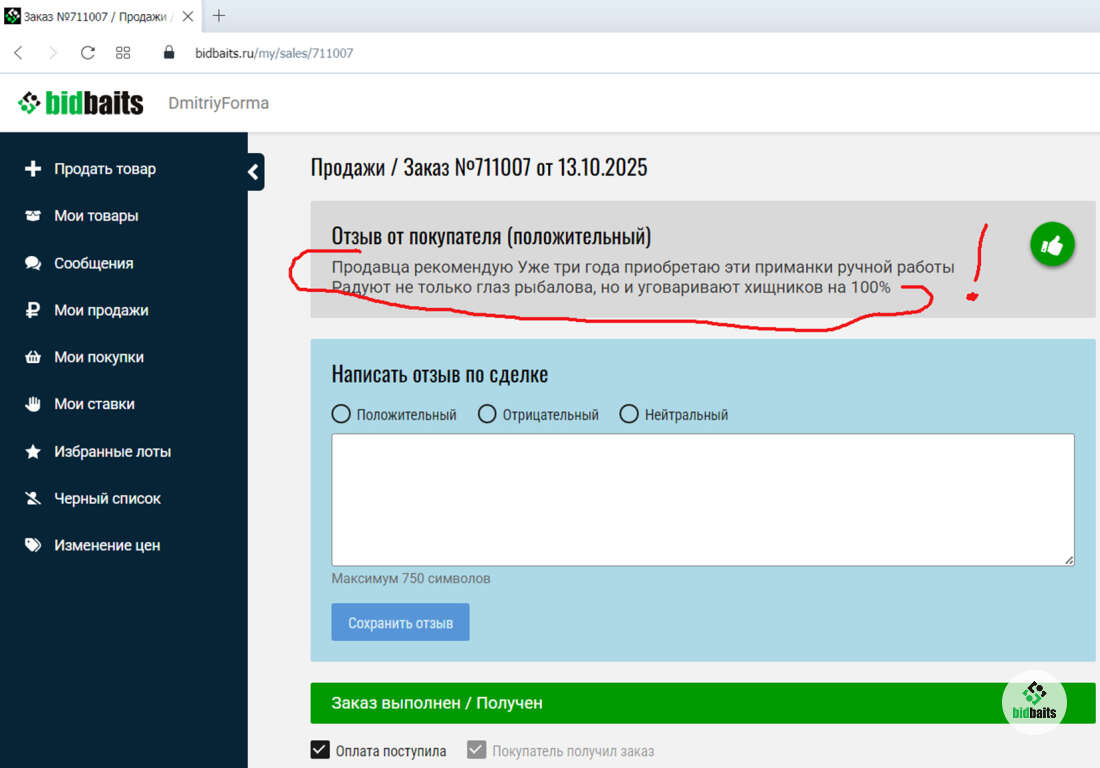Viewport: 1100px width, 768px height.
Task: Click the blocked-user icon for Черный список
Action: (x=33, y=498)
